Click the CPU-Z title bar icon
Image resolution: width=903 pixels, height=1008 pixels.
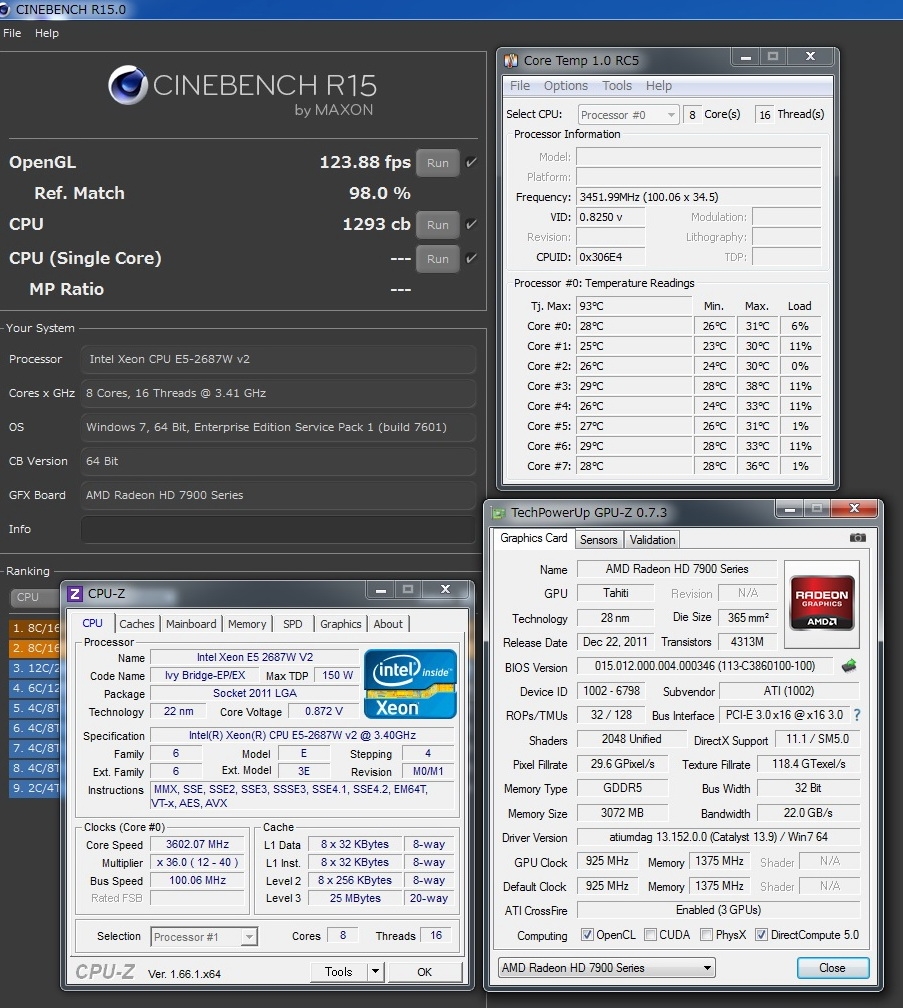point(74,593)
